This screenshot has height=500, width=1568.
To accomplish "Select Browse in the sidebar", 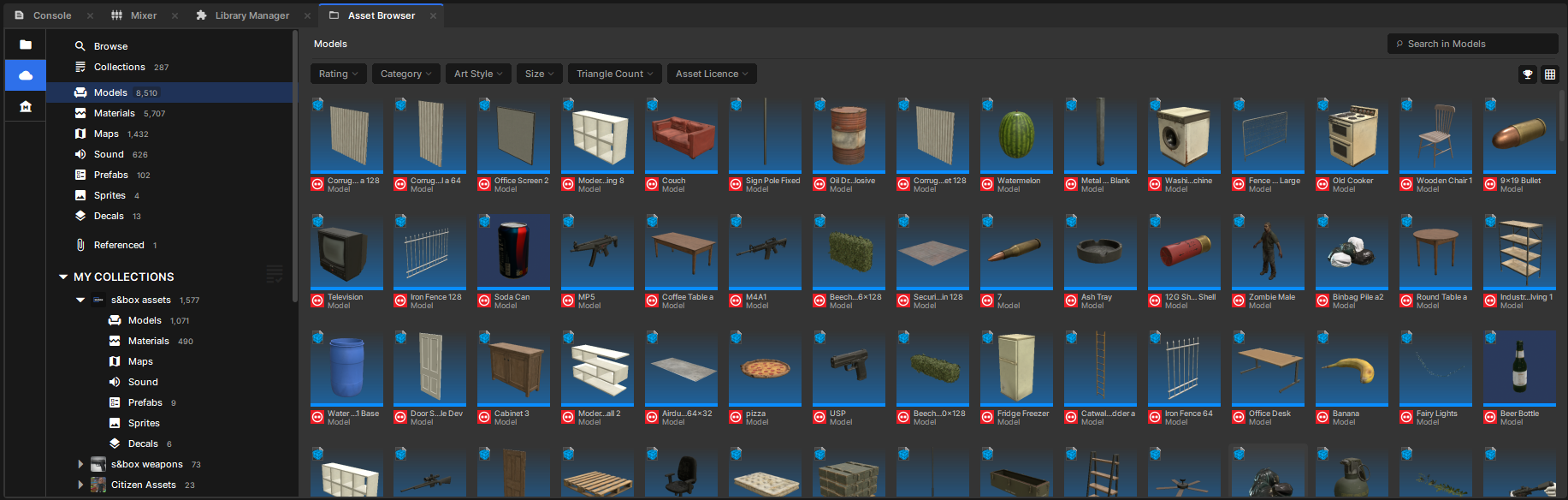I will 170,46.
